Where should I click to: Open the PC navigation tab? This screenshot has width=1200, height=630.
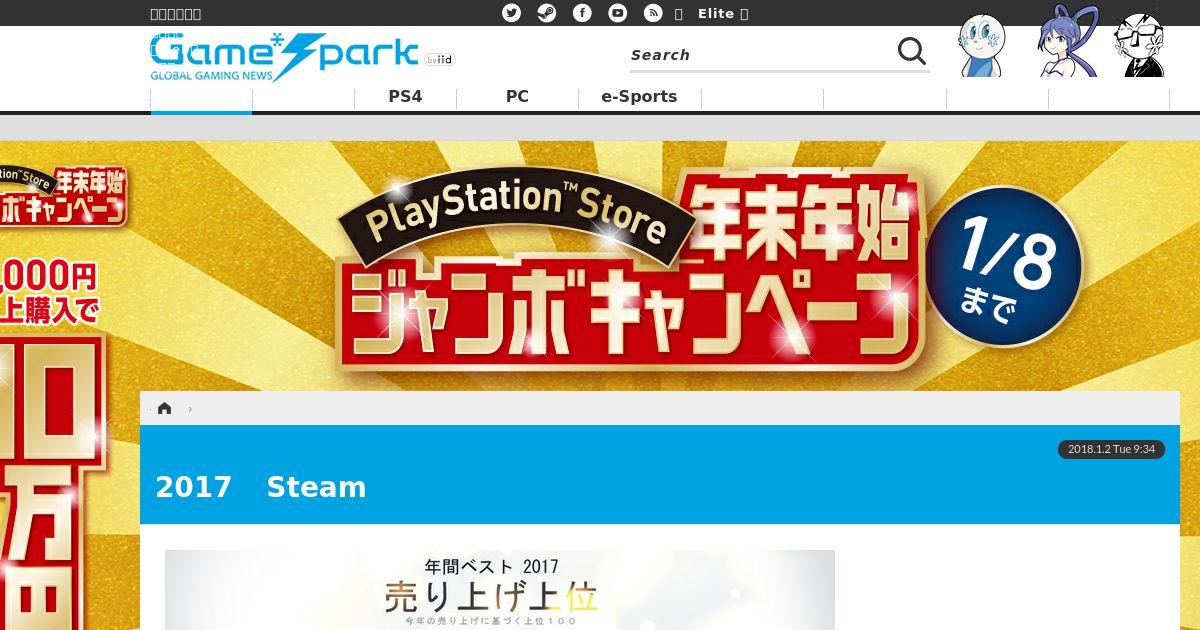pyautogui.click(x=517, y=97)
